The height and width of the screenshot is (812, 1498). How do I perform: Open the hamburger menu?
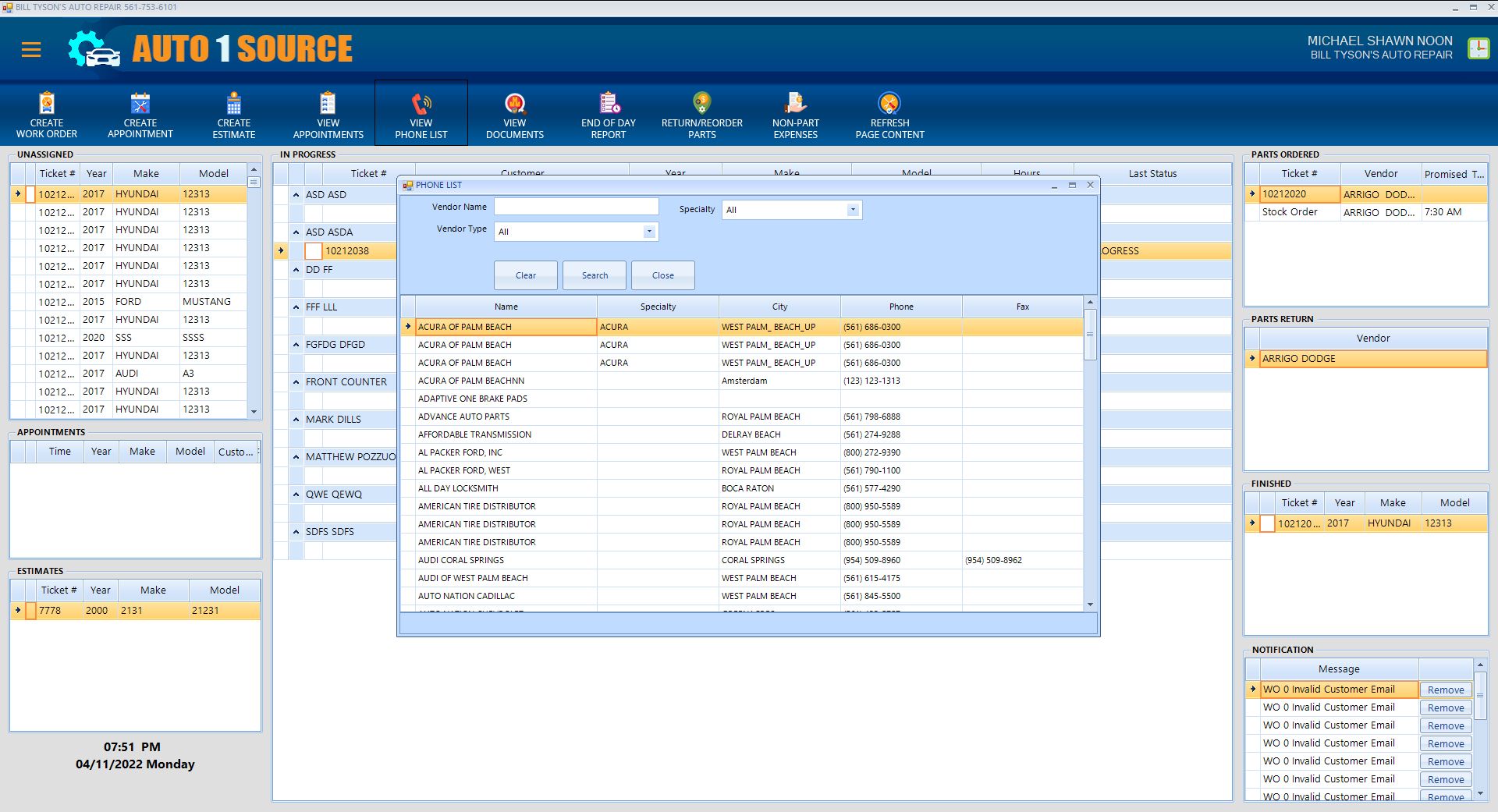[x=31, y=51]
